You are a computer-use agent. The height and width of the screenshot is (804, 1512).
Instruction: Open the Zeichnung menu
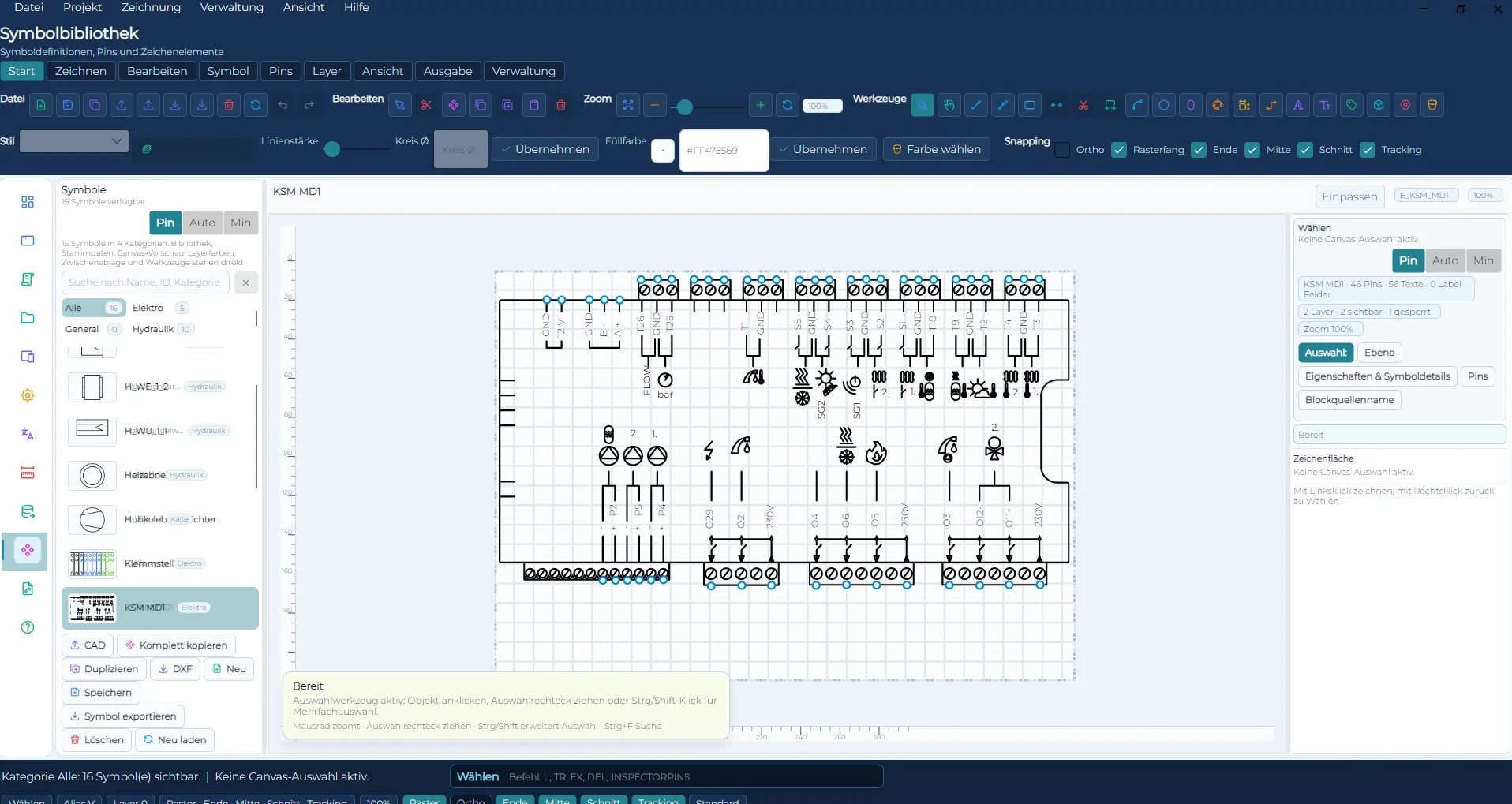(151, 7)
